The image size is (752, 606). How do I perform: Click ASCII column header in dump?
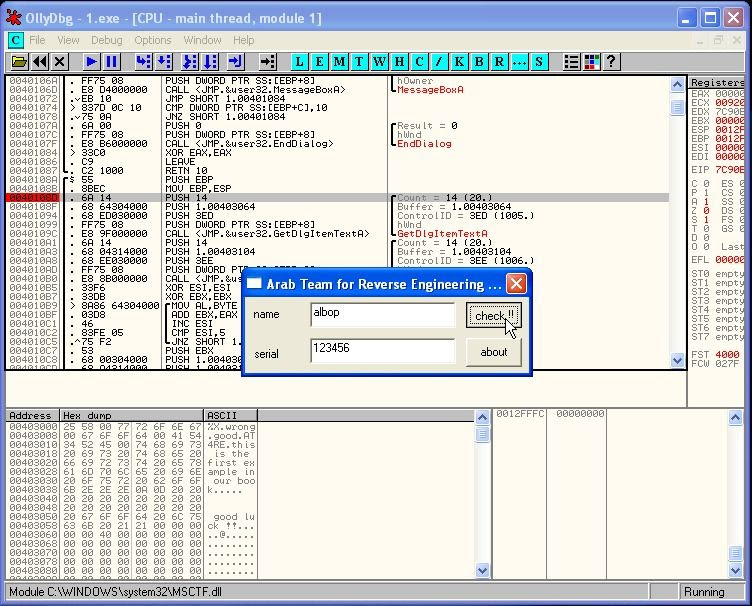pos(231,415)
